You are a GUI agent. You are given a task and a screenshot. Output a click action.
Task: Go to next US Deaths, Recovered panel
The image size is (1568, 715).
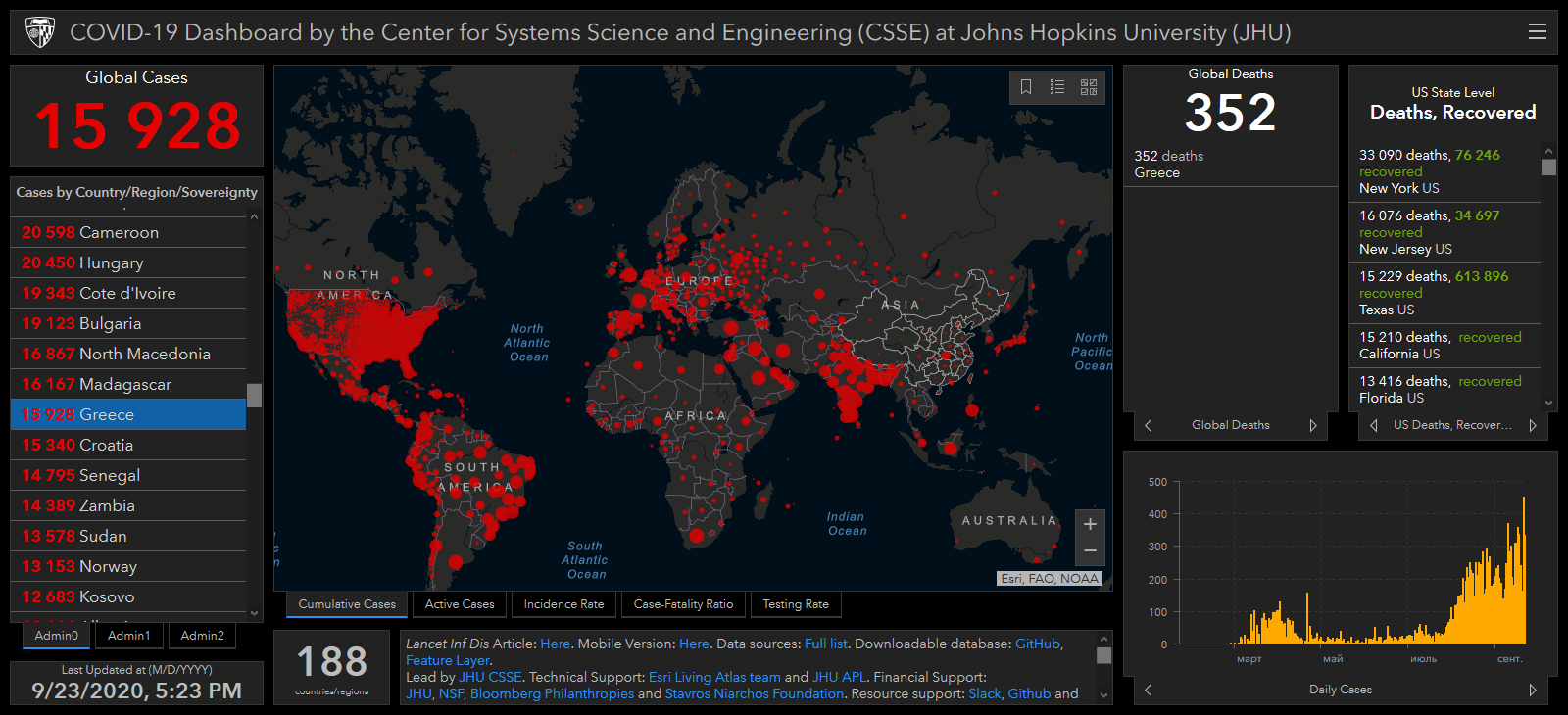[1533, 425]
